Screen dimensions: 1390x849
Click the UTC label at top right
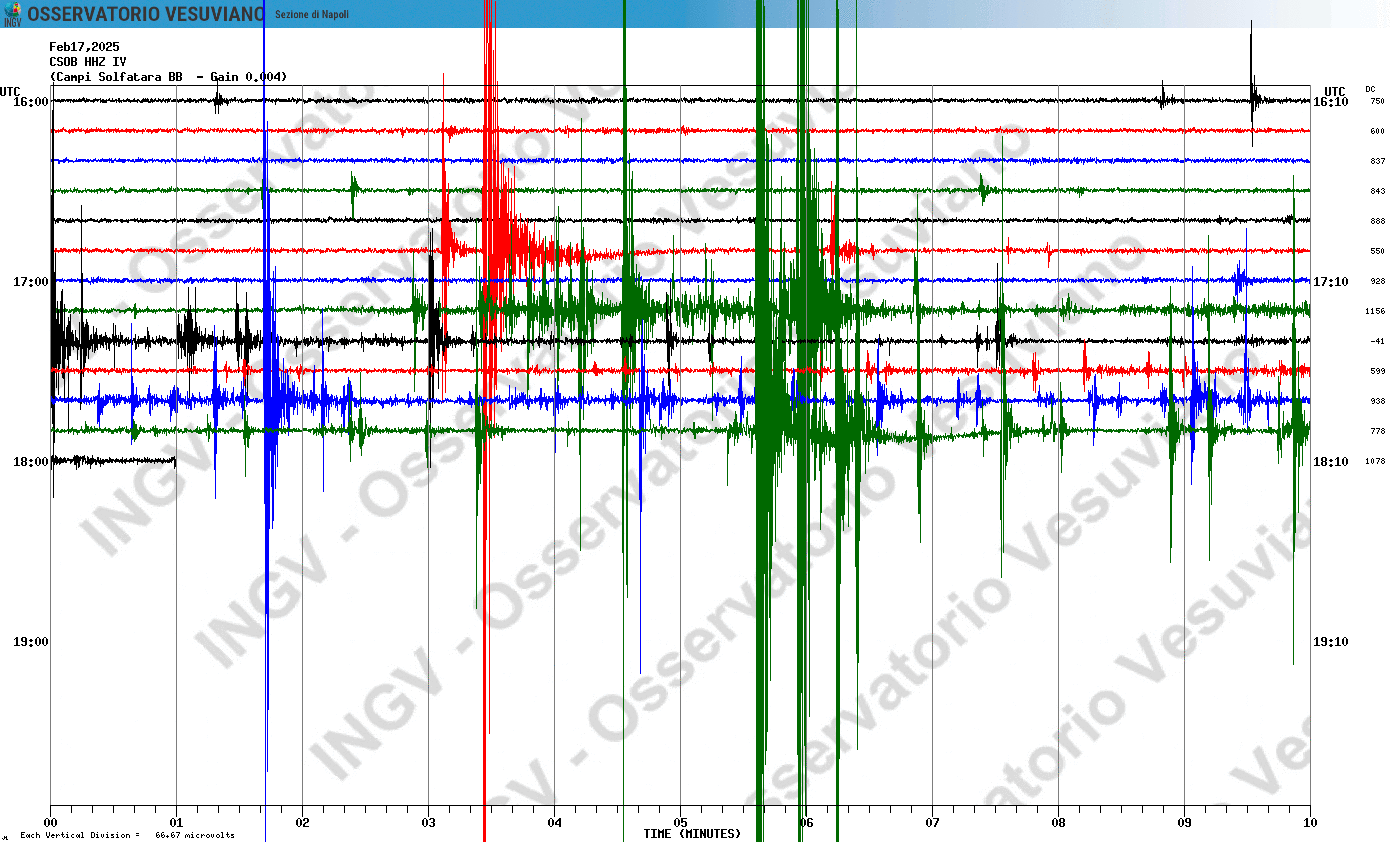click(x=1335, y=91)
